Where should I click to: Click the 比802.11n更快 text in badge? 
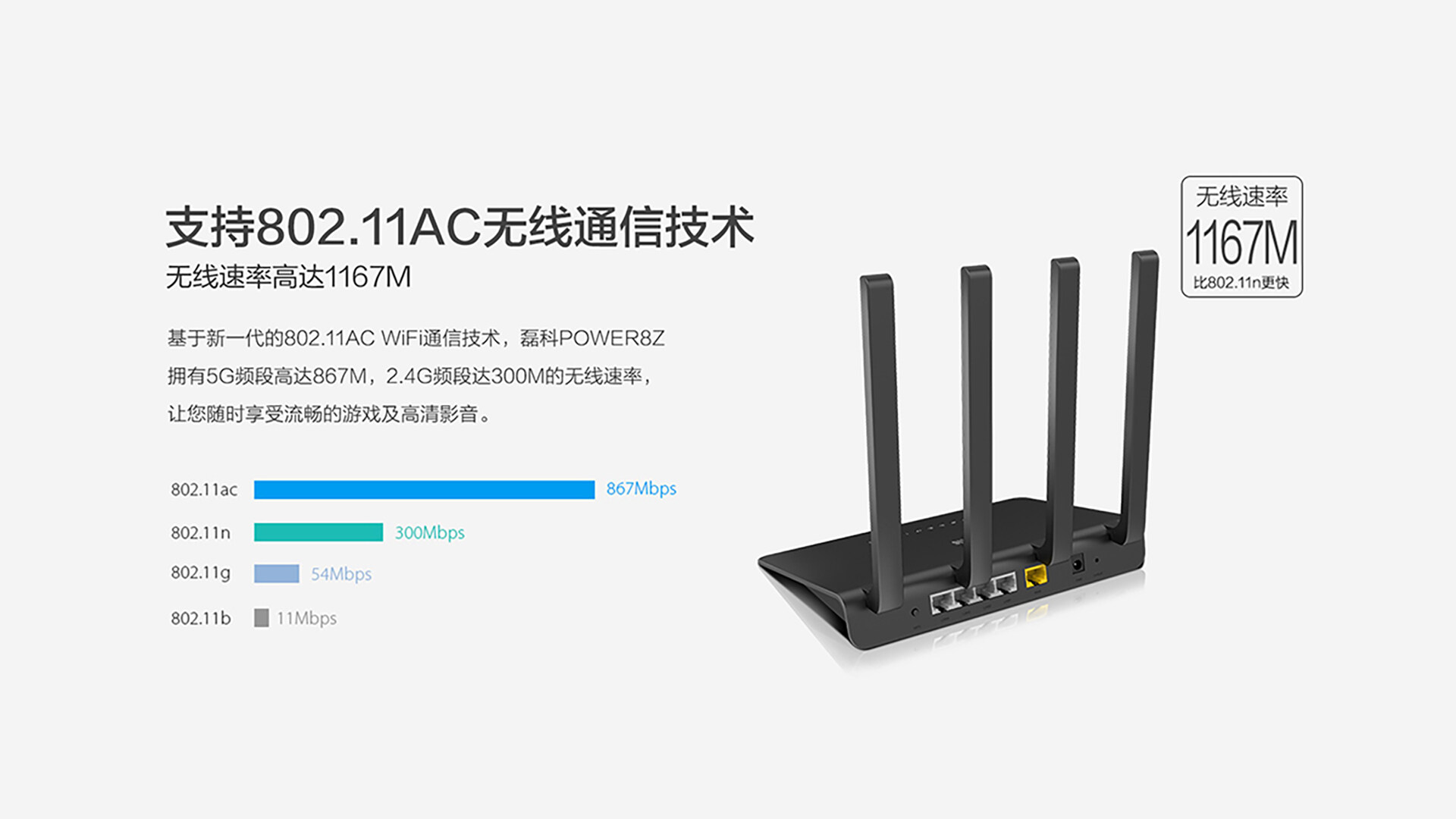[1241, 283]
